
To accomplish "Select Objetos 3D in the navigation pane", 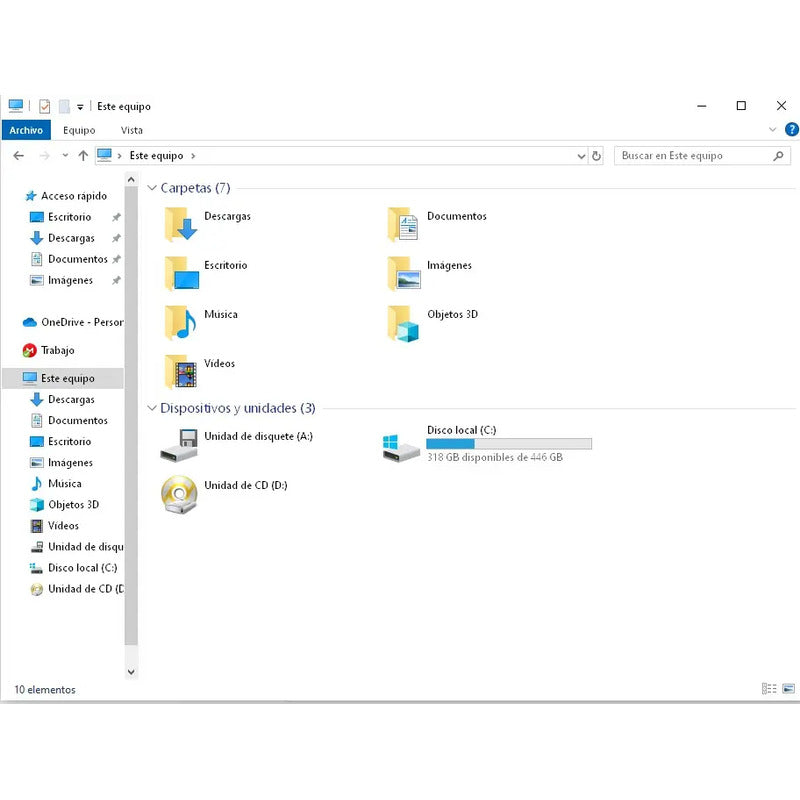I will 73,505.
